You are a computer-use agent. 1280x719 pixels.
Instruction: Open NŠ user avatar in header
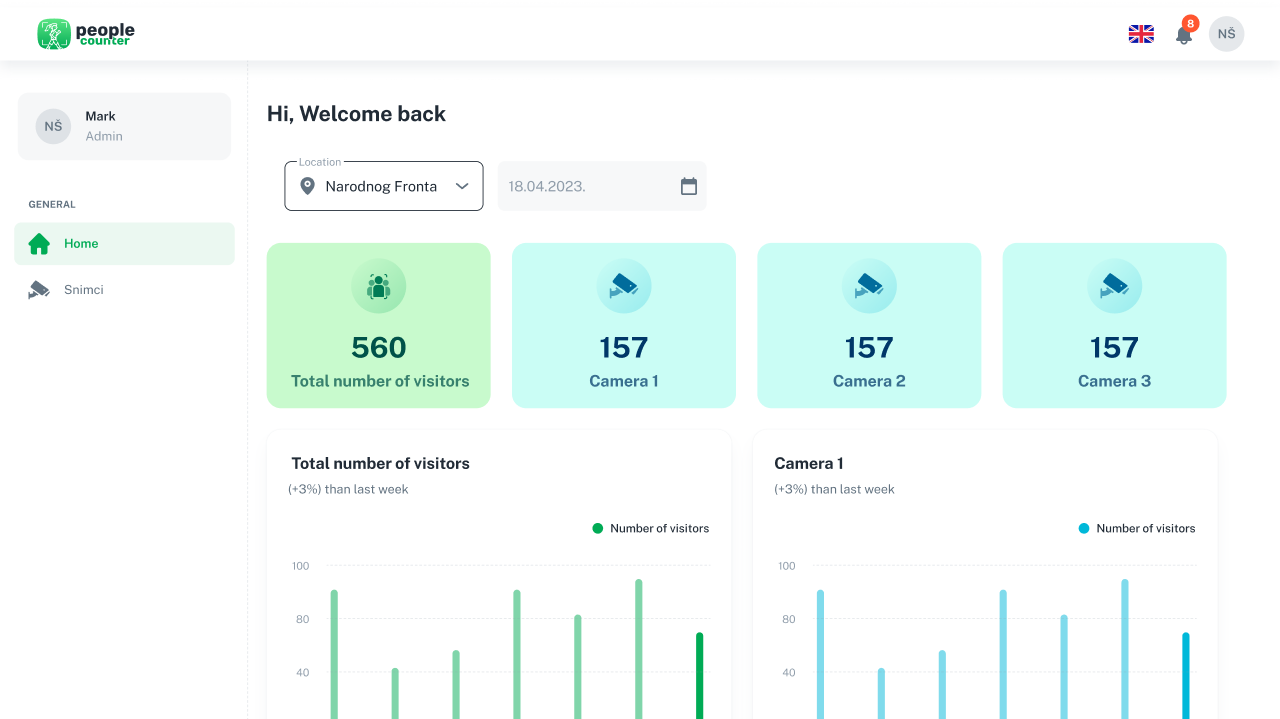click(x=1226, y=34)
